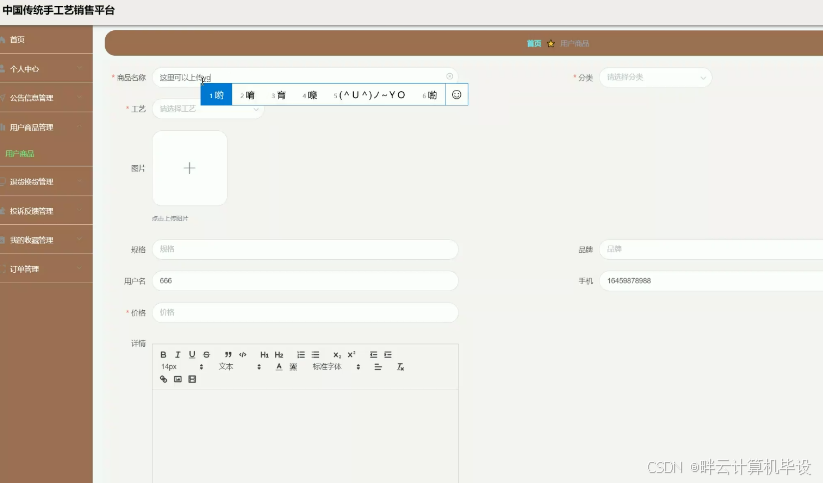Decrease indent in the editor
The width and height of the screenshot is (823, 483).
374,355
